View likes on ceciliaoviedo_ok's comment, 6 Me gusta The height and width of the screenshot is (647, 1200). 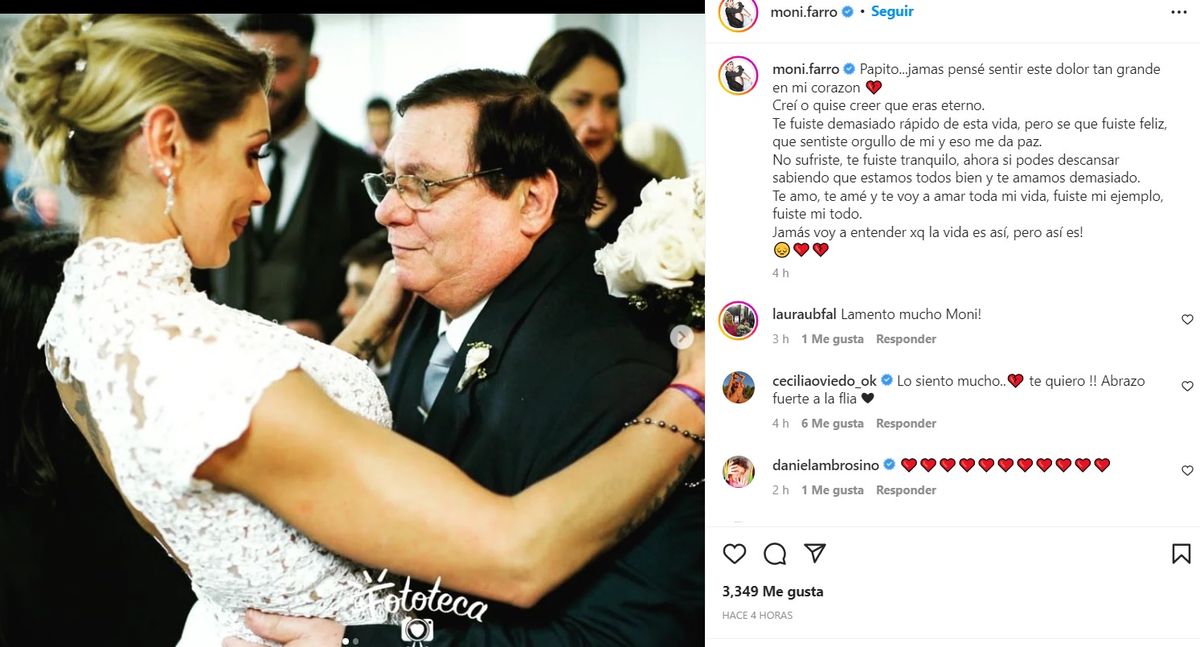[832, 423]
